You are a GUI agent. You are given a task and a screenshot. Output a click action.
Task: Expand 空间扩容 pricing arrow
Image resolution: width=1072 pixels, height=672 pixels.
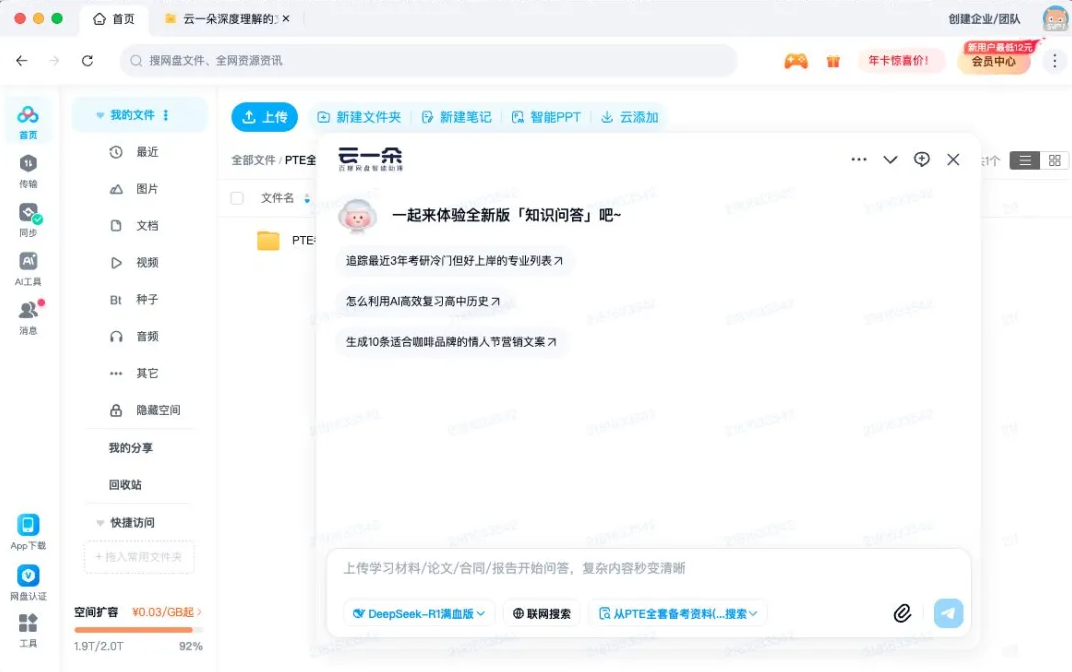click(x=199, y=612)
